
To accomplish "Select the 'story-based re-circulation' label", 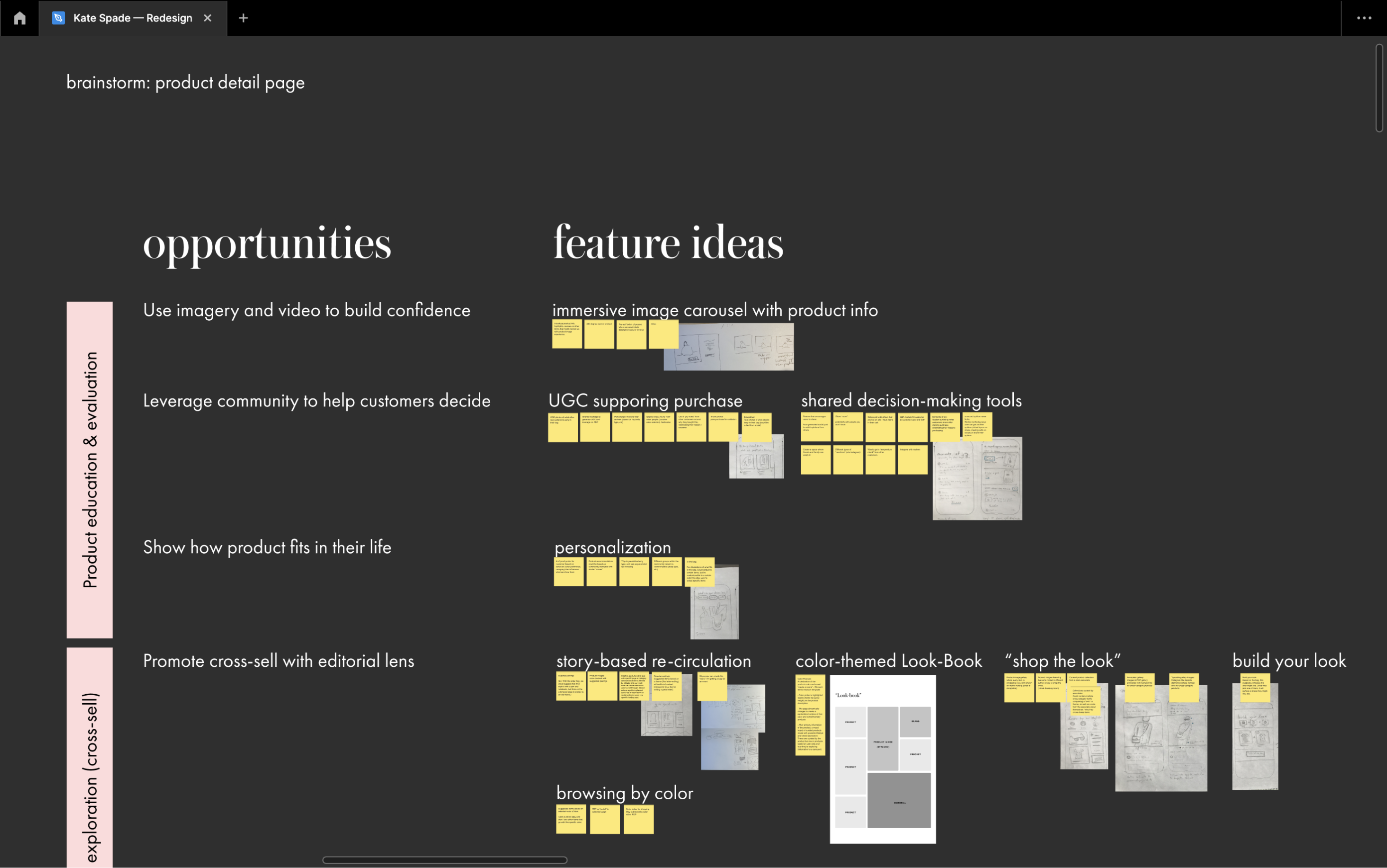I will 654,661.
